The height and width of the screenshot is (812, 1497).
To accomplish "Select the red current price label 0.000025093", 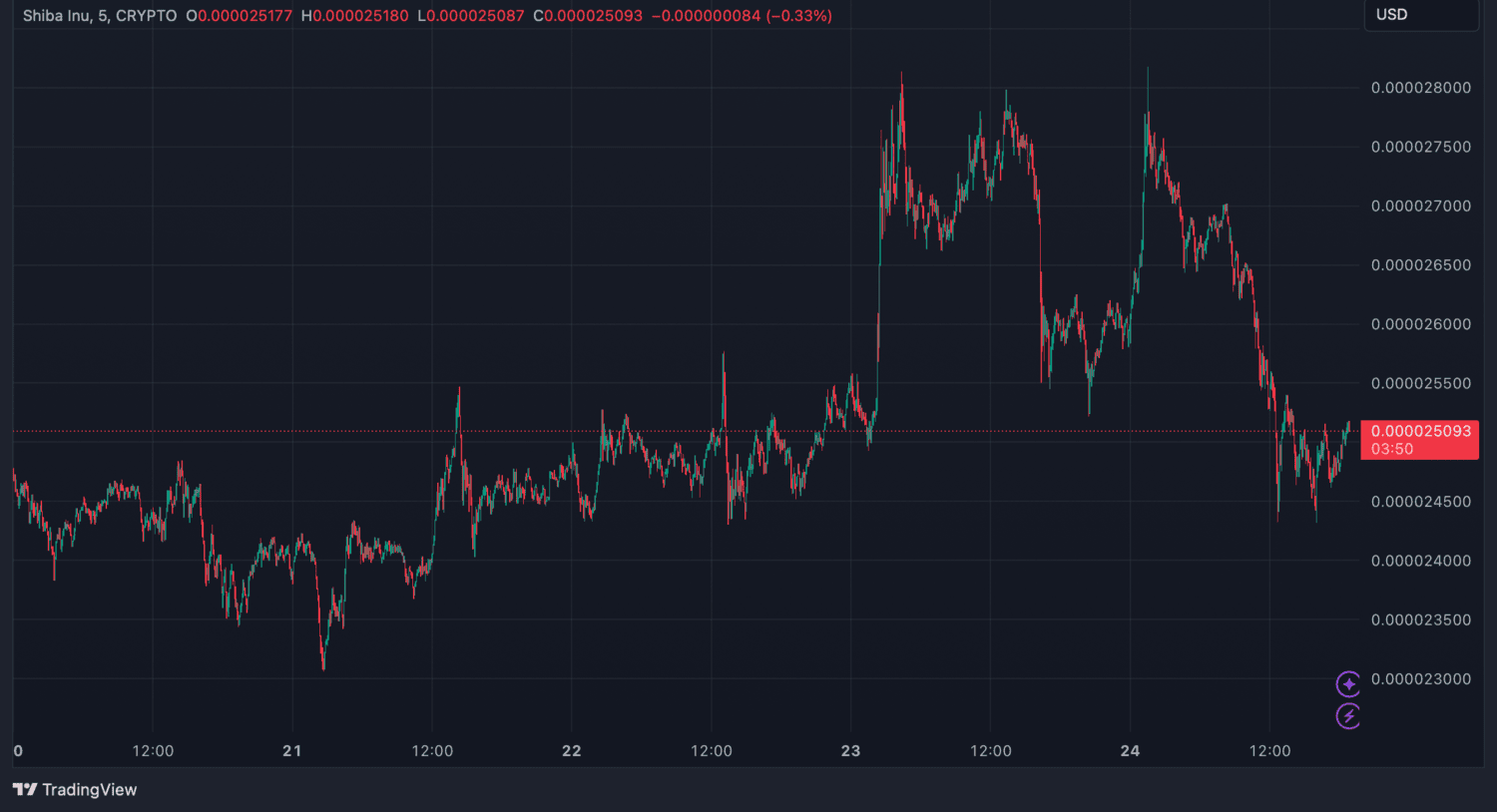I will [1419, 432].
